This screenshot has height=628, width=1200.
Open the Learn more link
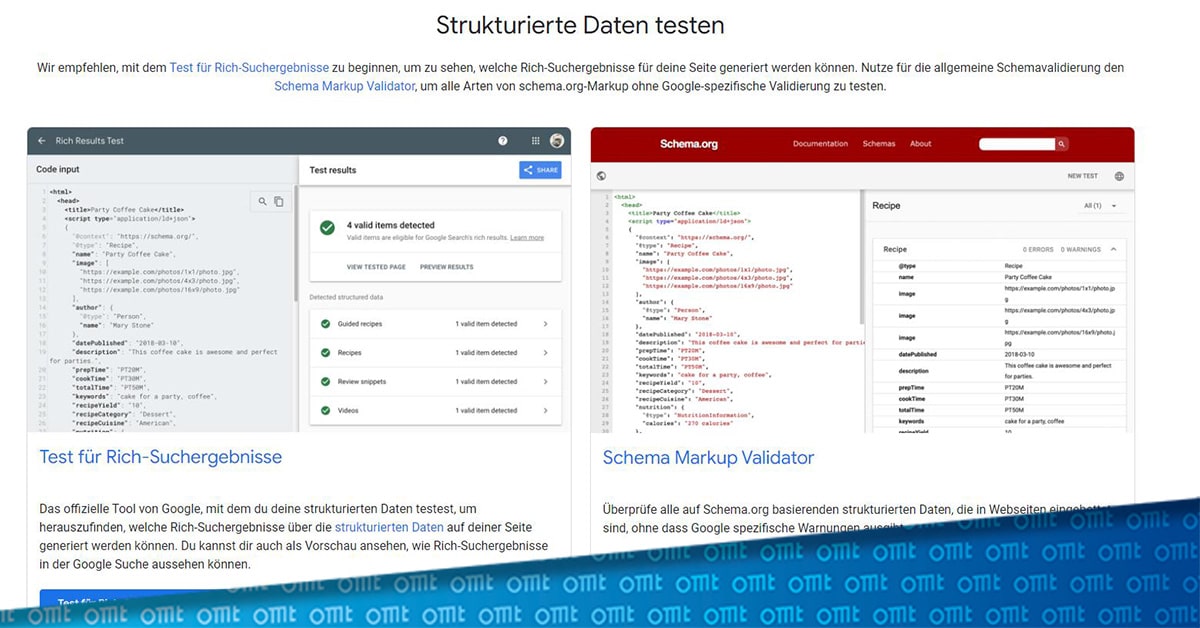pyautogui.click(x=528, y=237)
